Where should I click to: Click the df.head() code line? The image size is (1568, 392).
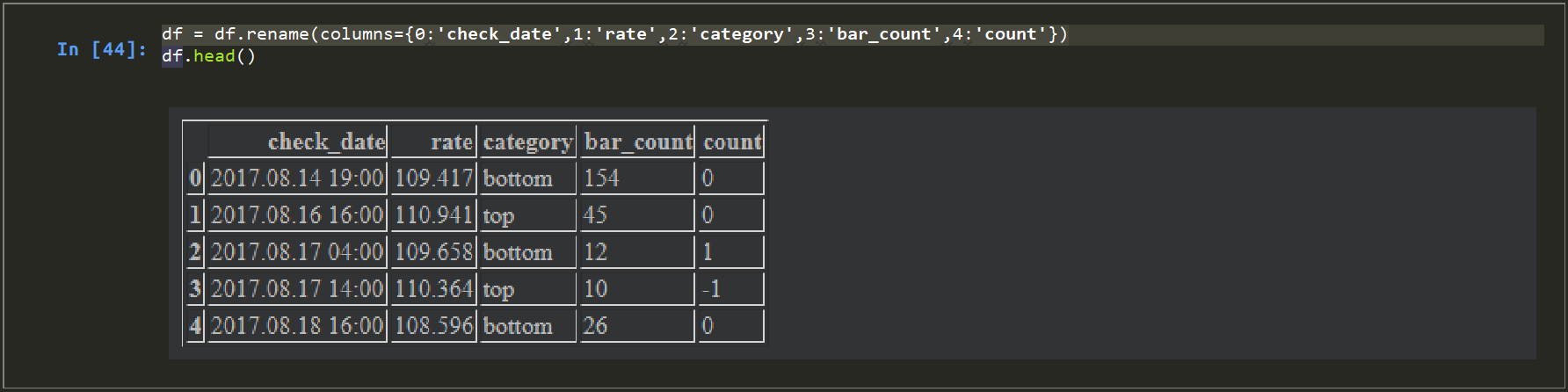(209, 56)
